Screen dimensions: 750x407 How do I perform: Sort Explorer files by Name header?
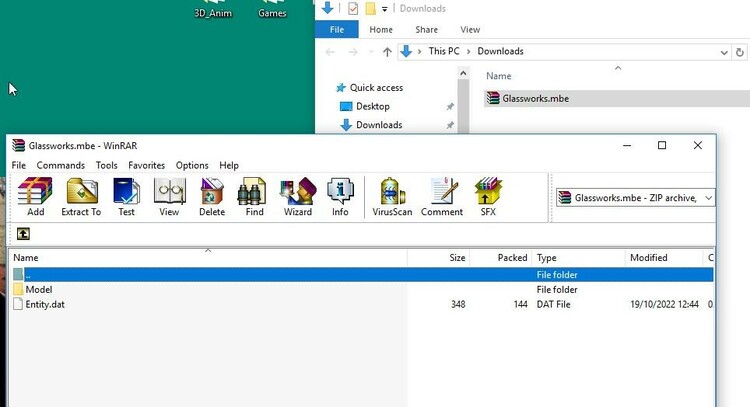498,76
